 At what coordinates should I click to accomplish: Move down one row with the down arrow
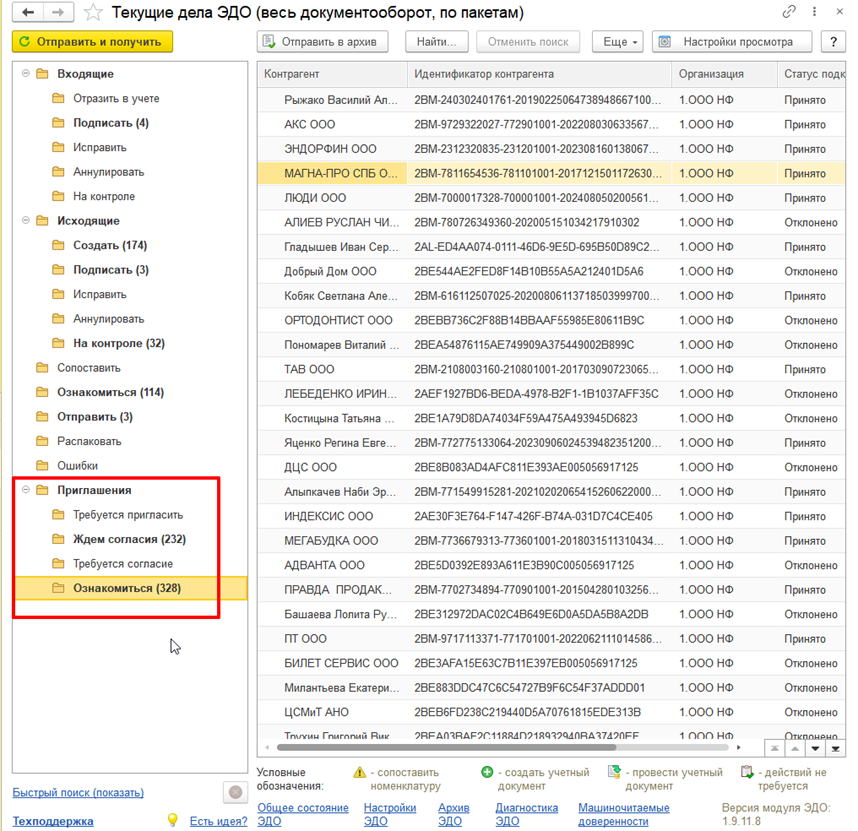(815, 748)
